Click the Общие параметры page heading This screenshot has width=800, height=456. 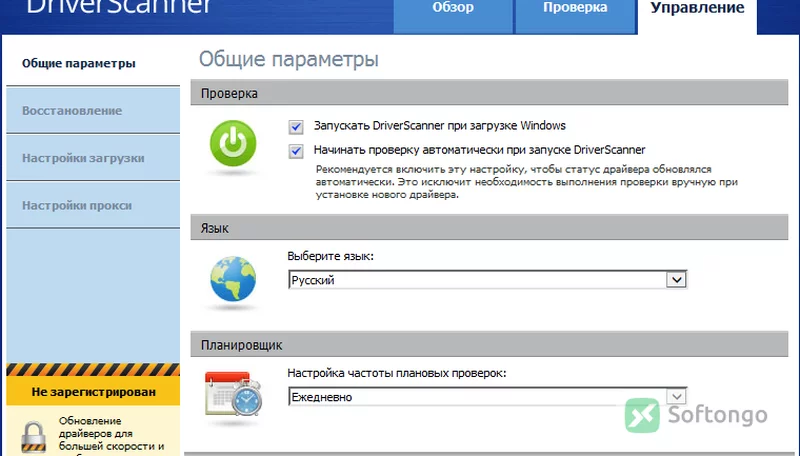[288, 59]
